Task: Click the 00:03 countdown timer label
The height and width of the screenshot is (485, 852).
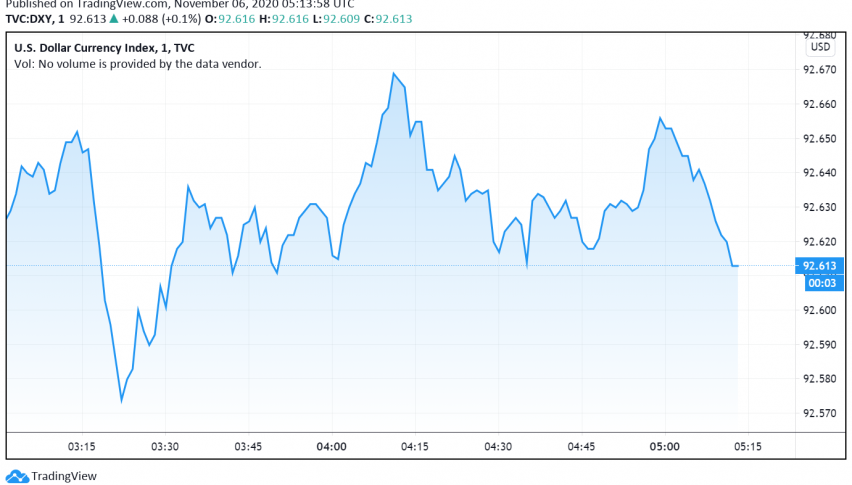Action: (x=823, y=282)
